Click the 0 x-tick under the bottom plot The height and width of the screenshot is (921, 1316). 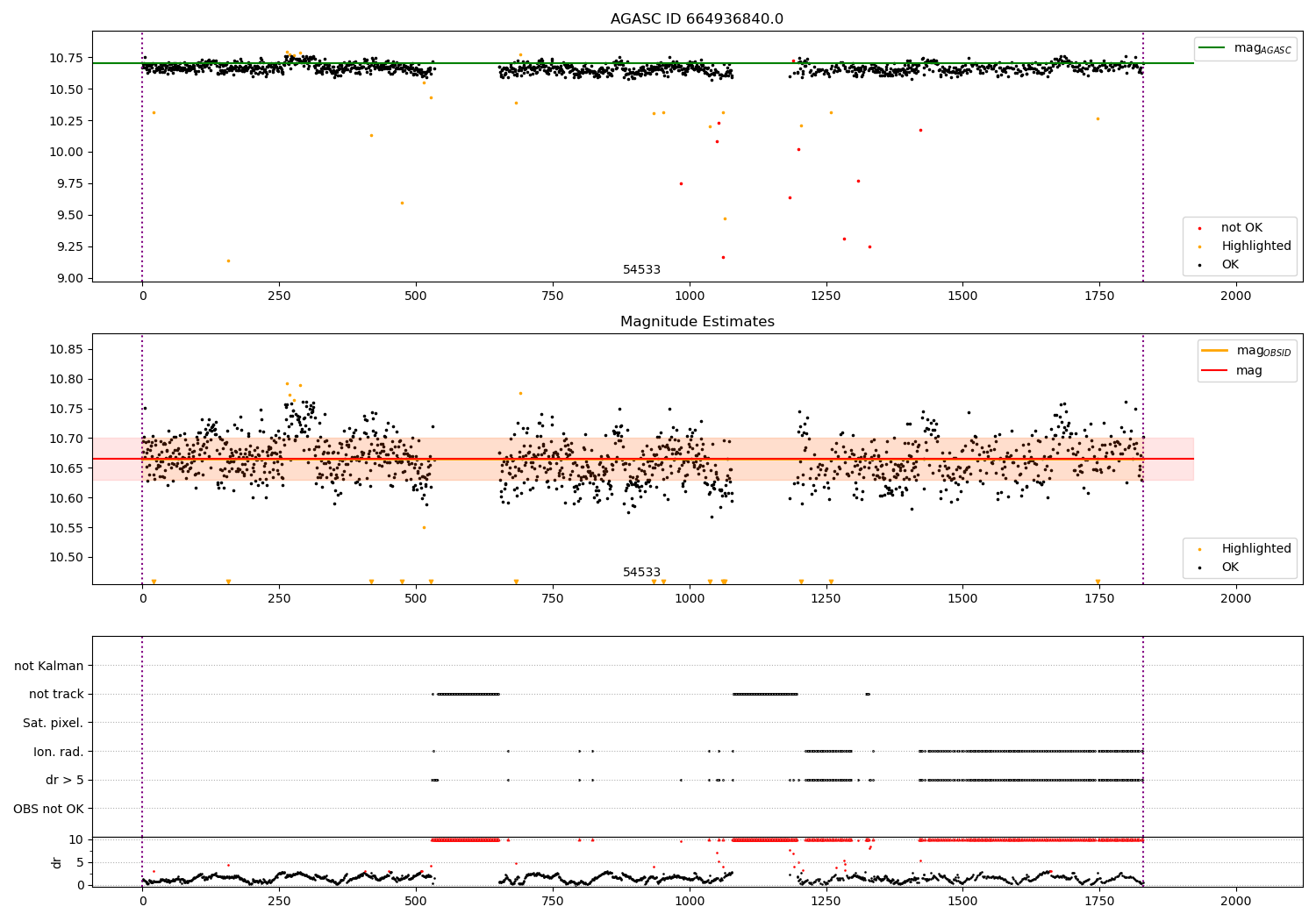point(142,901)
